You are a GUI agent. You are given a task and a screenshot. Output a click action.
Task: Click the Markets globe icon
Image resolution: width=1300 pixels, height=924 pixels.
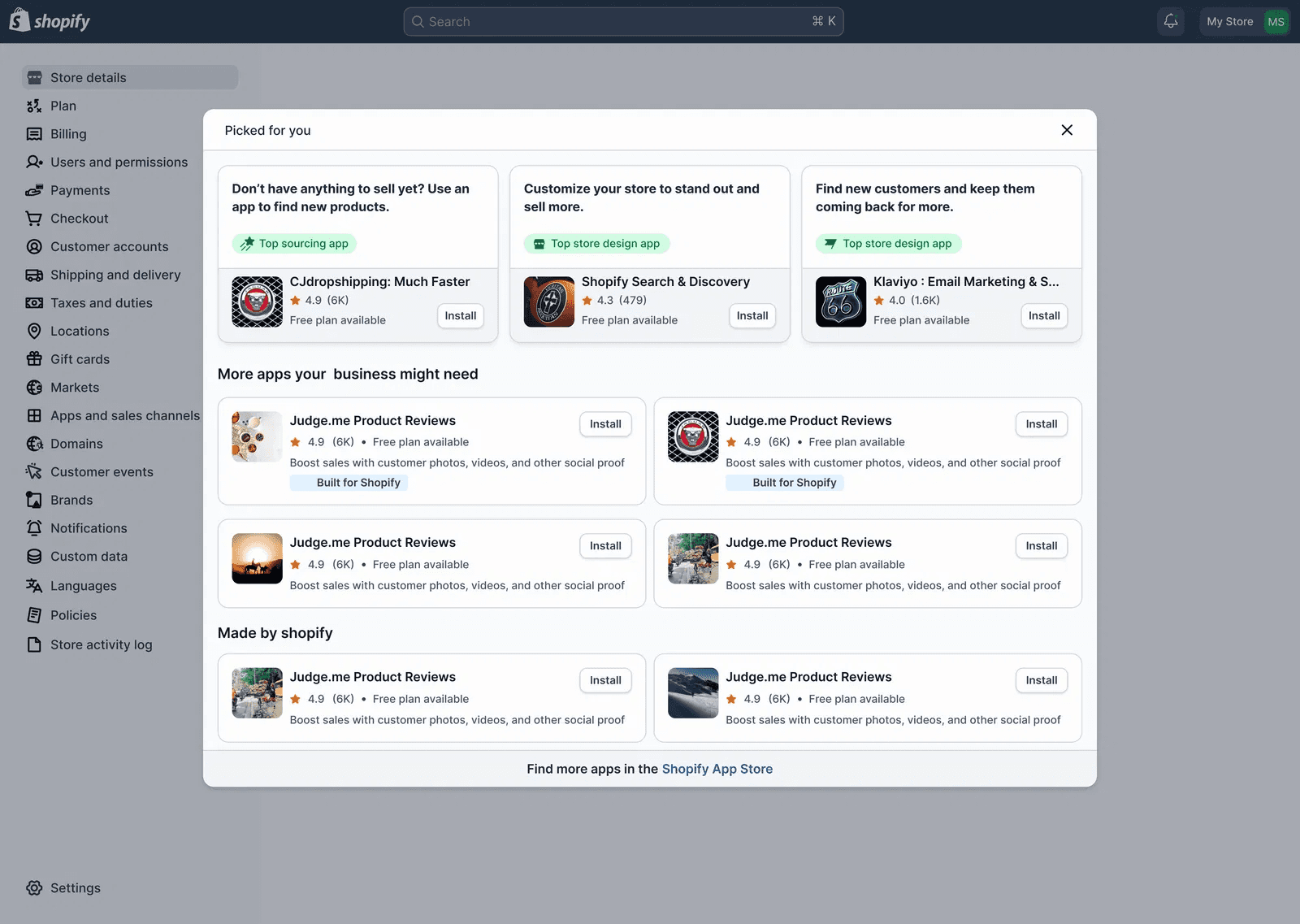click(x=34, y=387)
